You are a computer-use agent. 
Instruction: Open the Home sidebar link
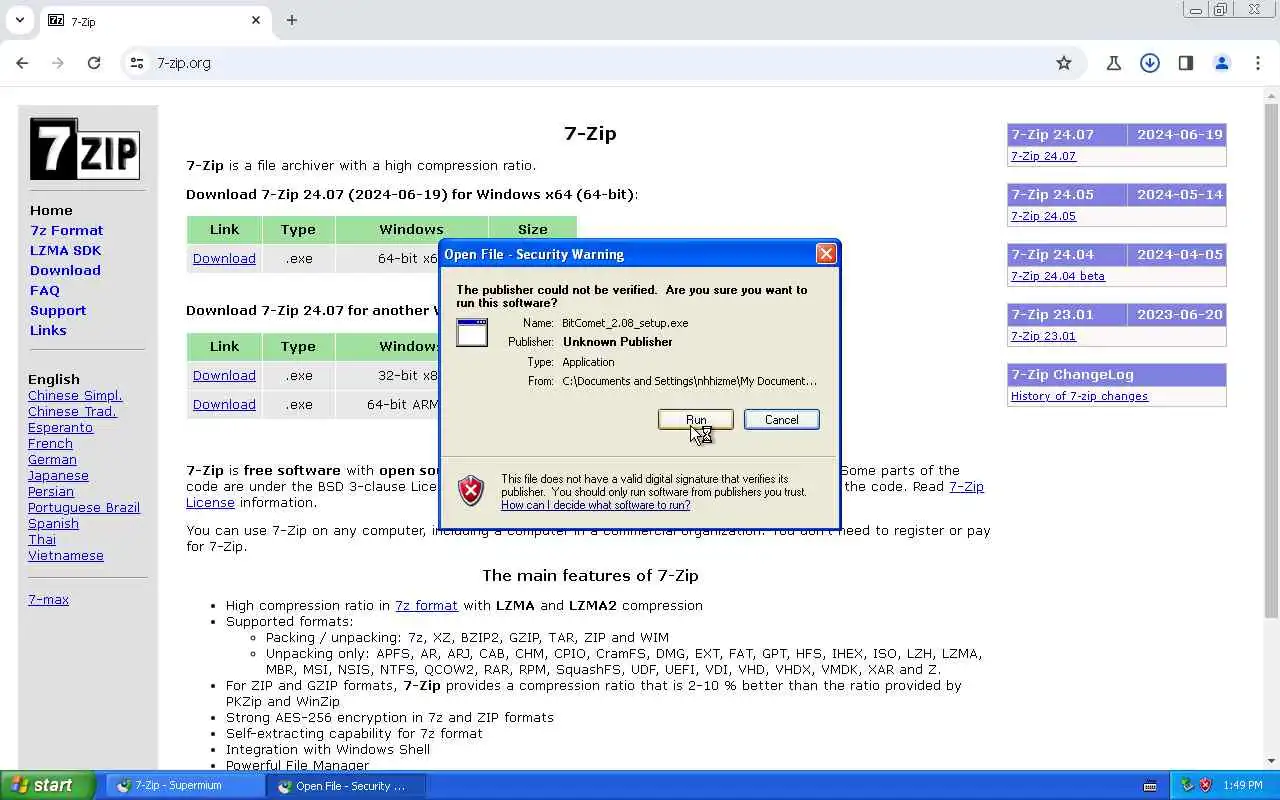click(x=51, y=210)
